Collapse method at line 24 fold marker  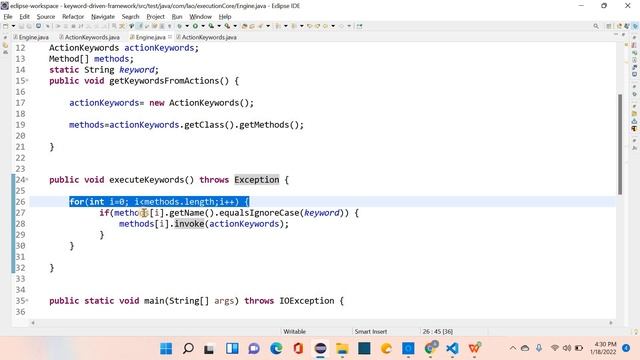tap(27, 180)
